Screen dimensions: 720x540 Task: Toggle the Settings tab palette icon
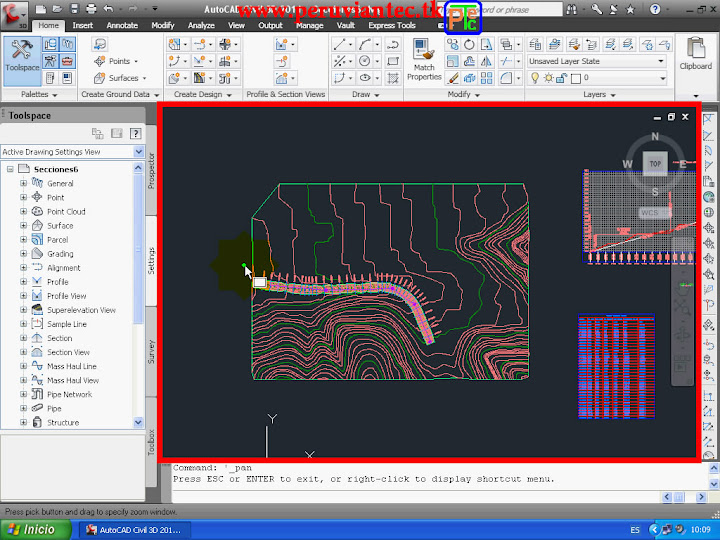[x=68, y=44]
